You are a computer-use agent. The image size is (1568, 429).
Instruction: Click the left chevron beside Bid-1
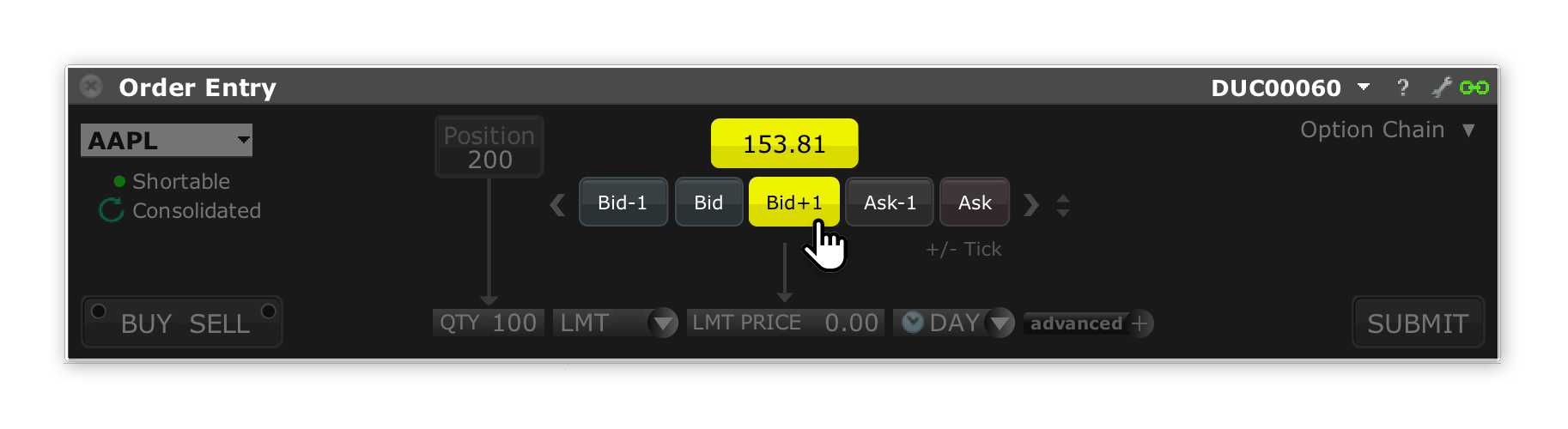click(557, 204)
